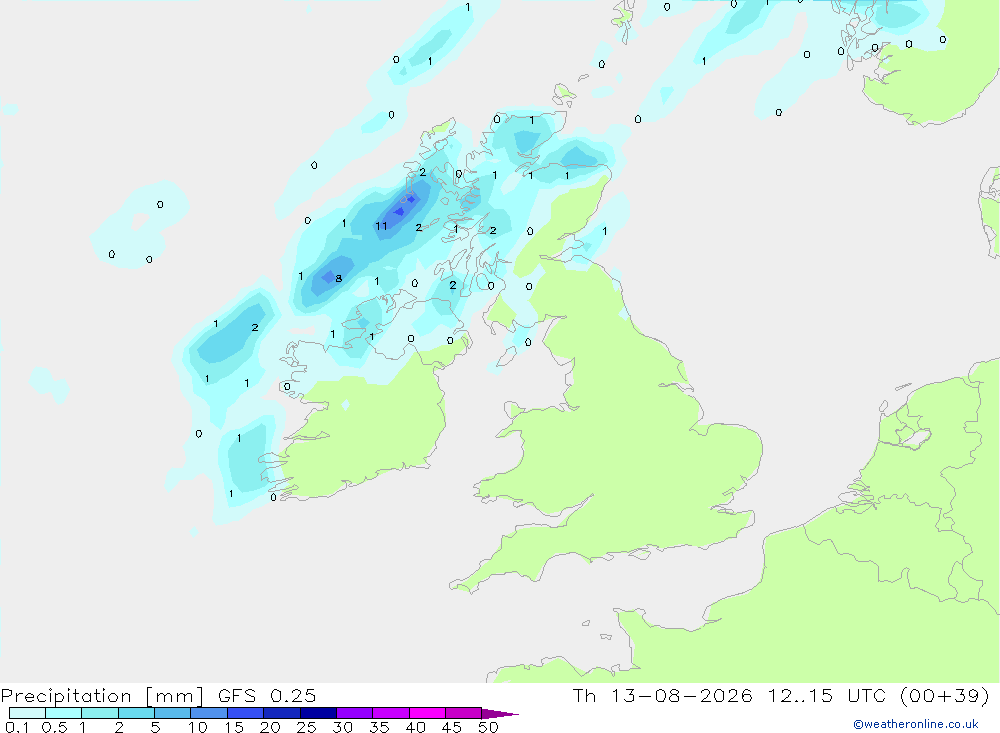
Task: Open the weatheronline.co.uk copyright link
Action: [x=916, y=724]
